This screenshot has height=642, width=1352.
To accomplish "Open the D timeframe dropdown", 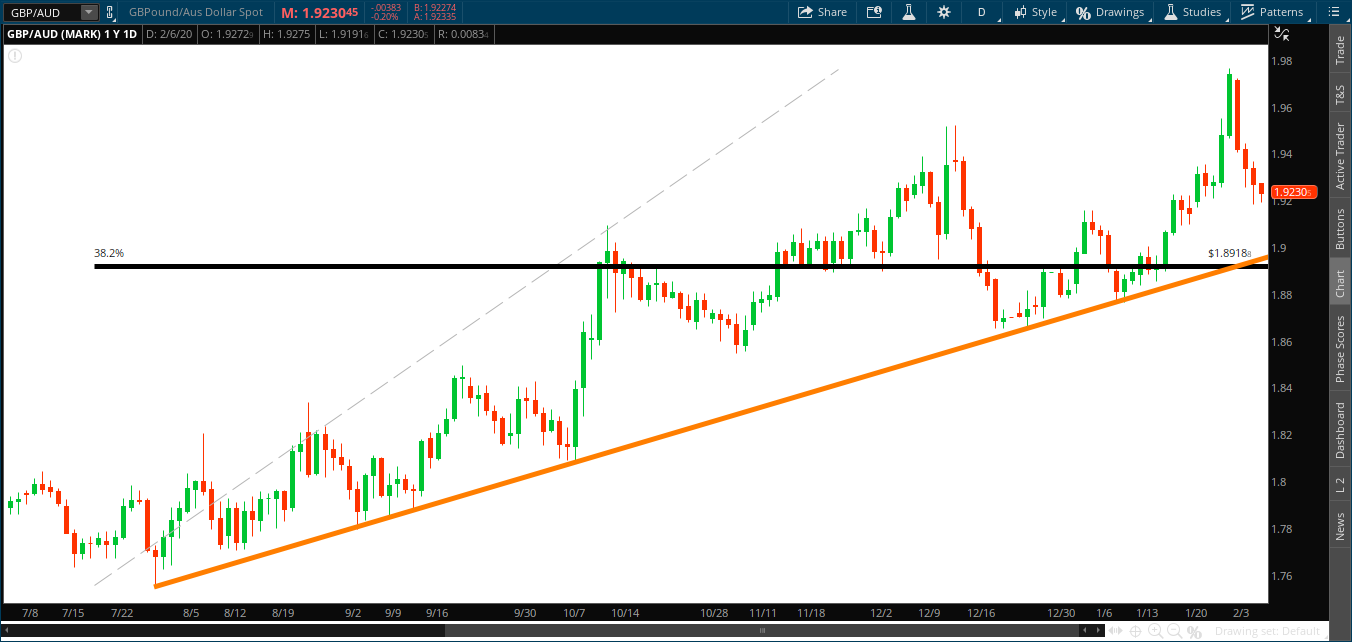I will pyautogui.click(x=981, y=12).
